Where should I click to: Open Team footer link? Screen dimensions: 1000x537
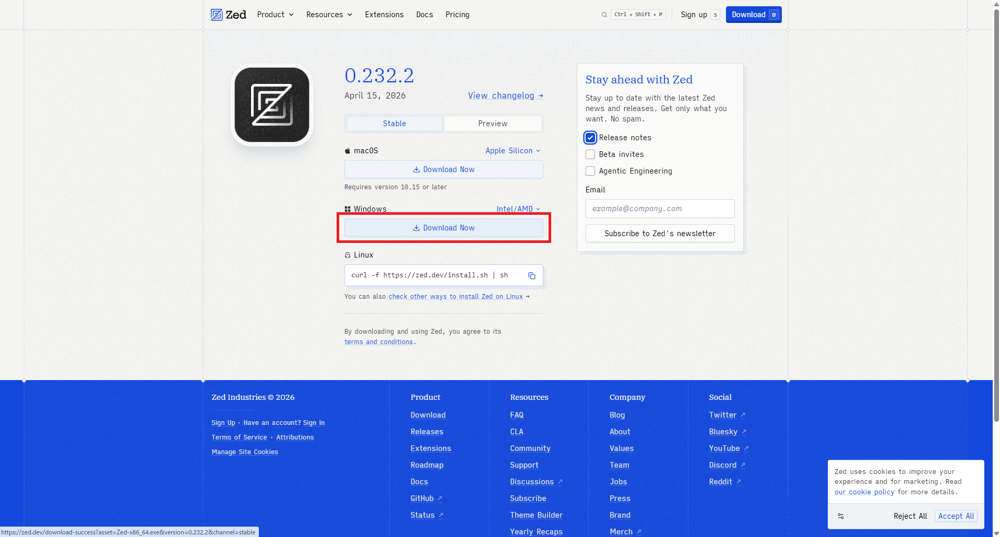tap(619, 465)
